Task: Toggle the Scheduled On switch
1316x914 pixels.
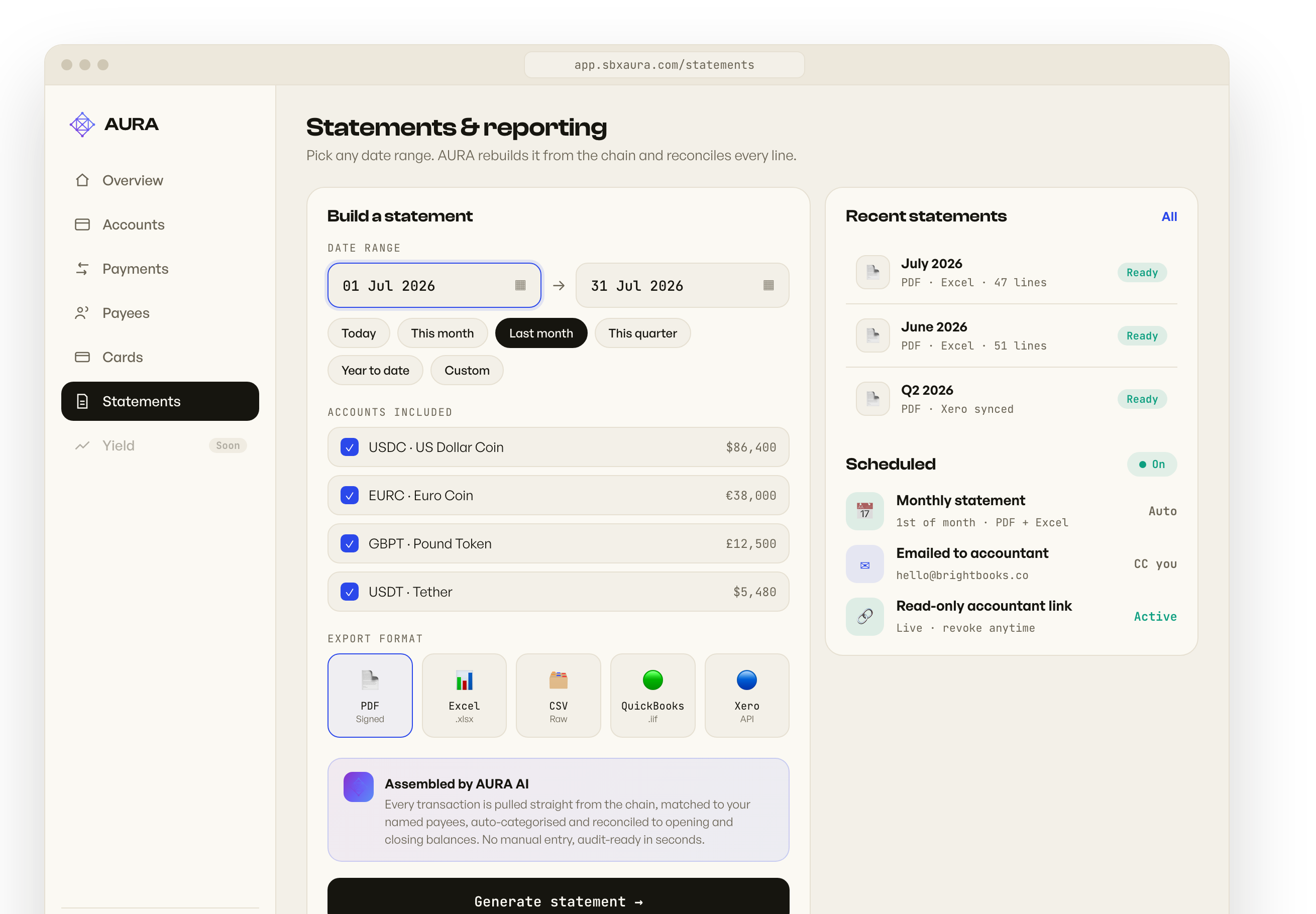Action: coord(1152,465)
